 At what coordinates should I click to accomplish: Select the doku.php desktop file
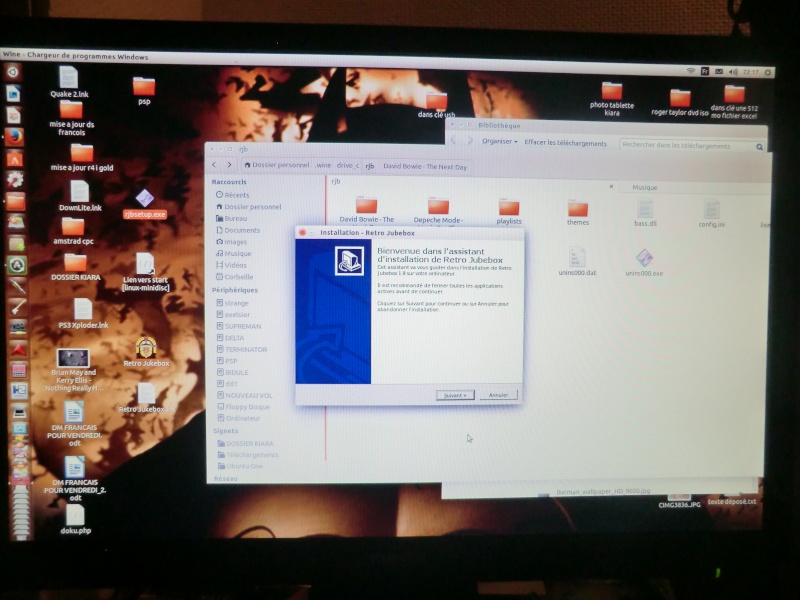point(76,519)
